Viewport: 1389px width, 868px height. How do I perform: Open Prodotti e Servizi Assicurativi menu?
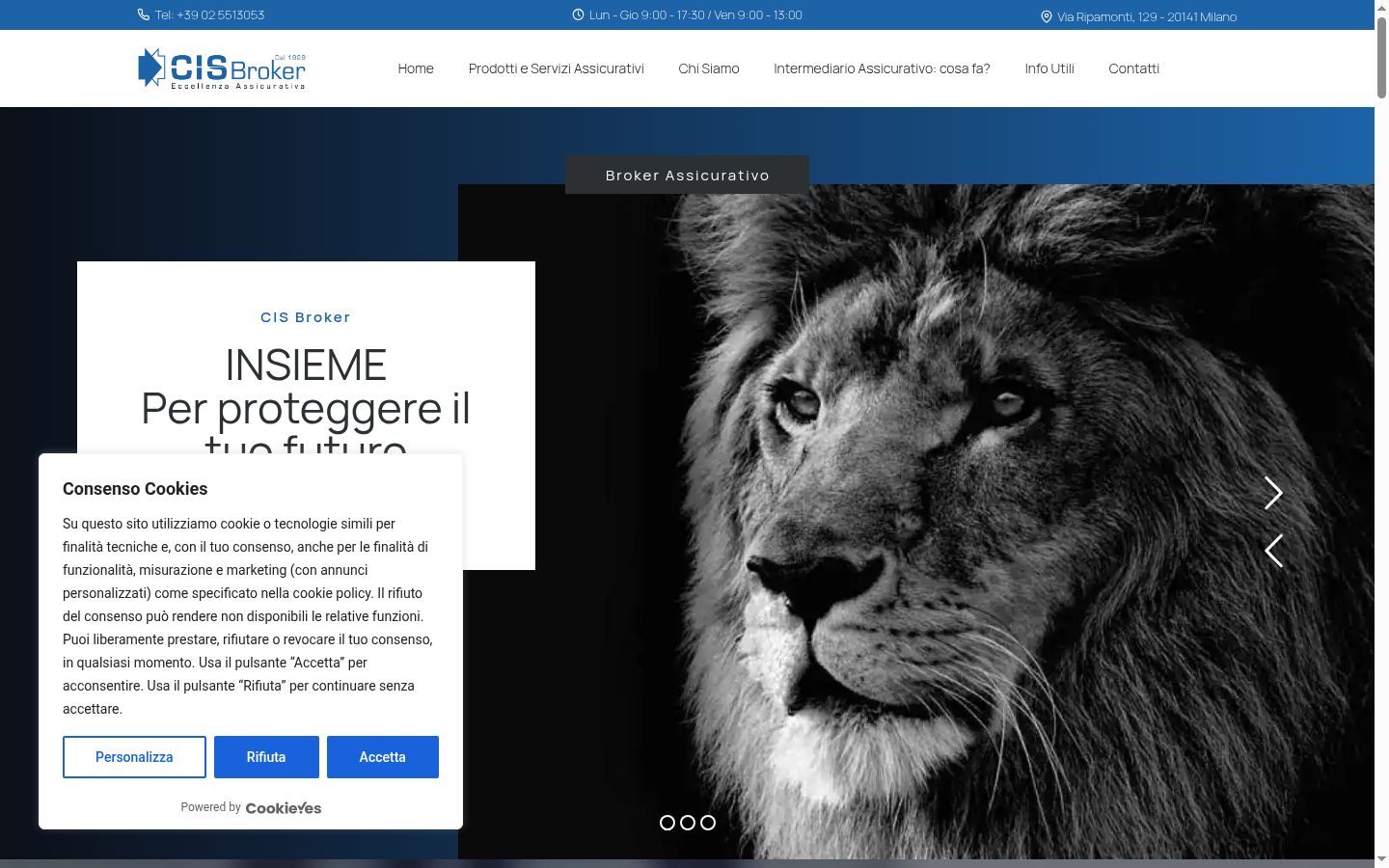coord(556,68)
